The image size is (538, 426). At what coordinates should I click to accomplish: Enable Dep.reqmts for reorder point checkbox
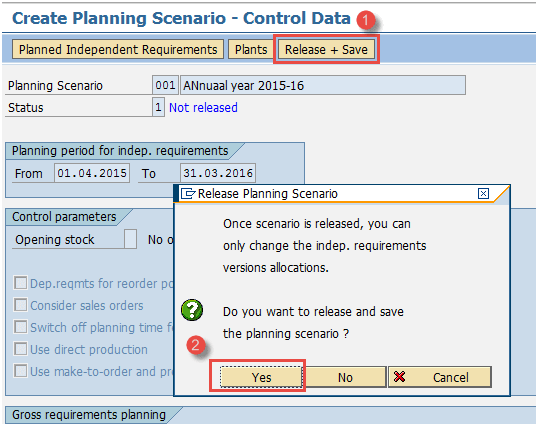[x=21, y=283]
